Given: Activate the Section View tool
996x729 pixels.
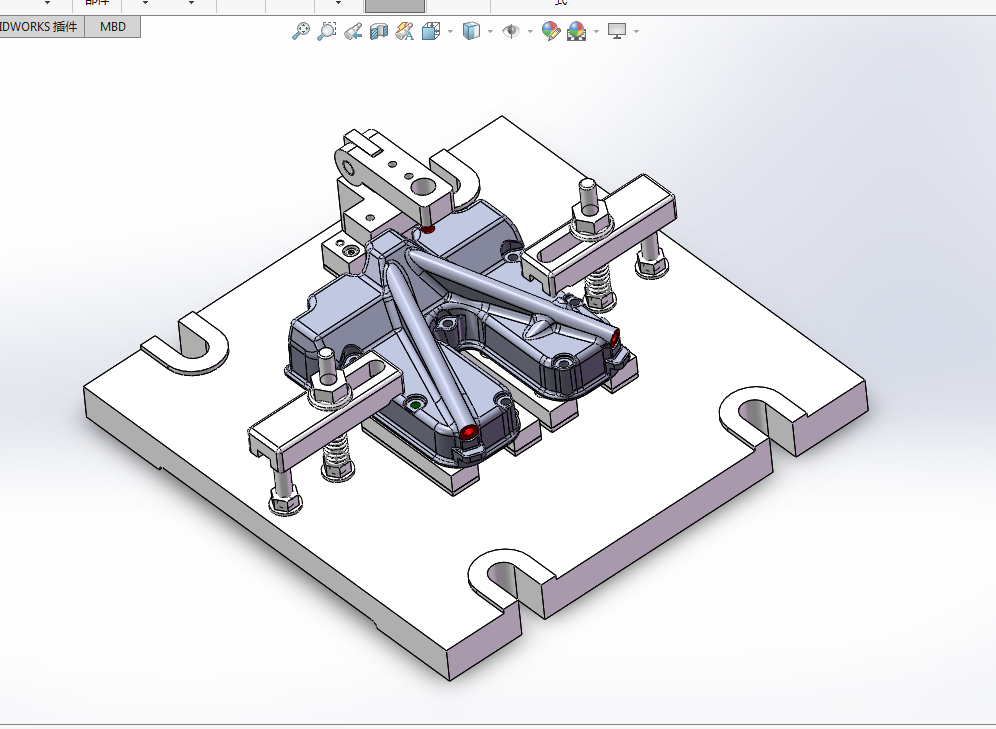Looking at the screenshot, I should [379, 30].
